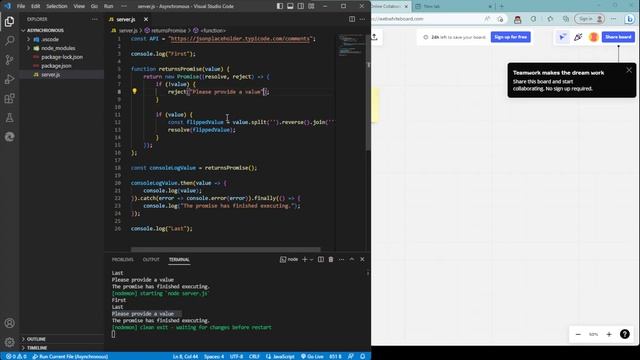Kill the terminal with trash icon

tap(331, 260)
